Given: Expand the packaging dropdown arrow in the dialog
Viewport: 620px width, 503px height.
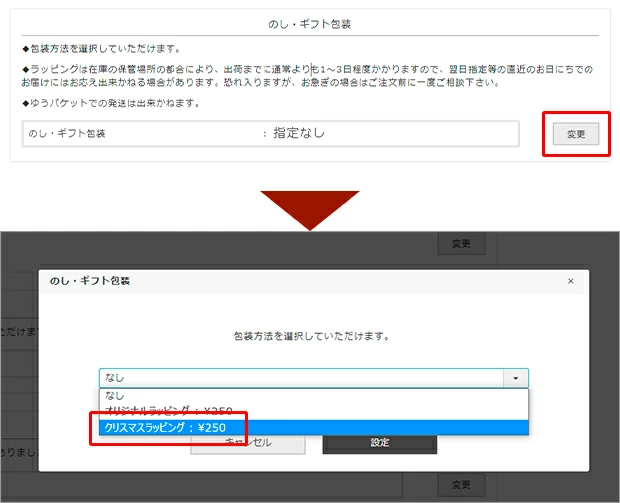Looking at the screenshot, I should 516,379.
